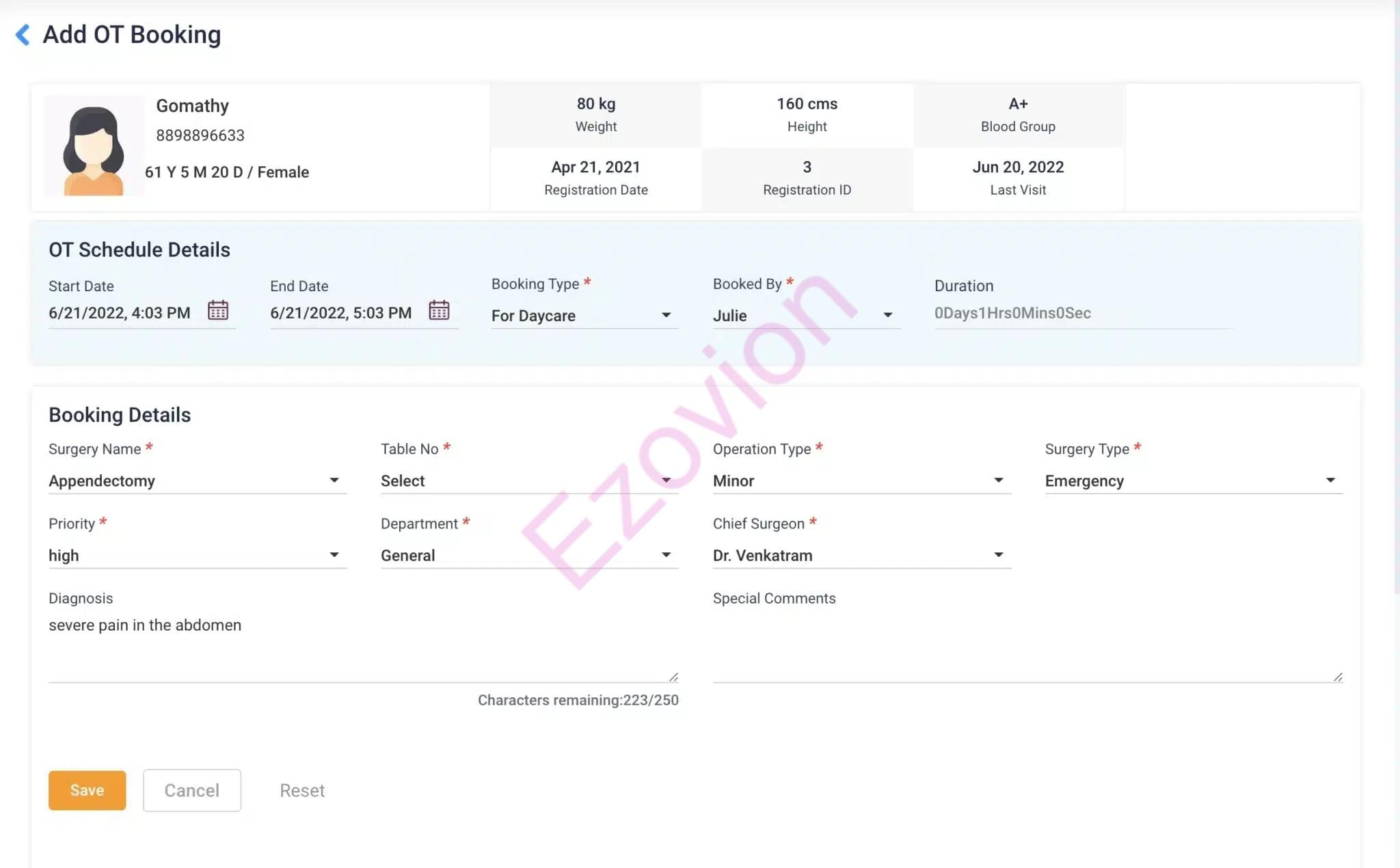Click the patient avatar picture

(x=94, y=147)
